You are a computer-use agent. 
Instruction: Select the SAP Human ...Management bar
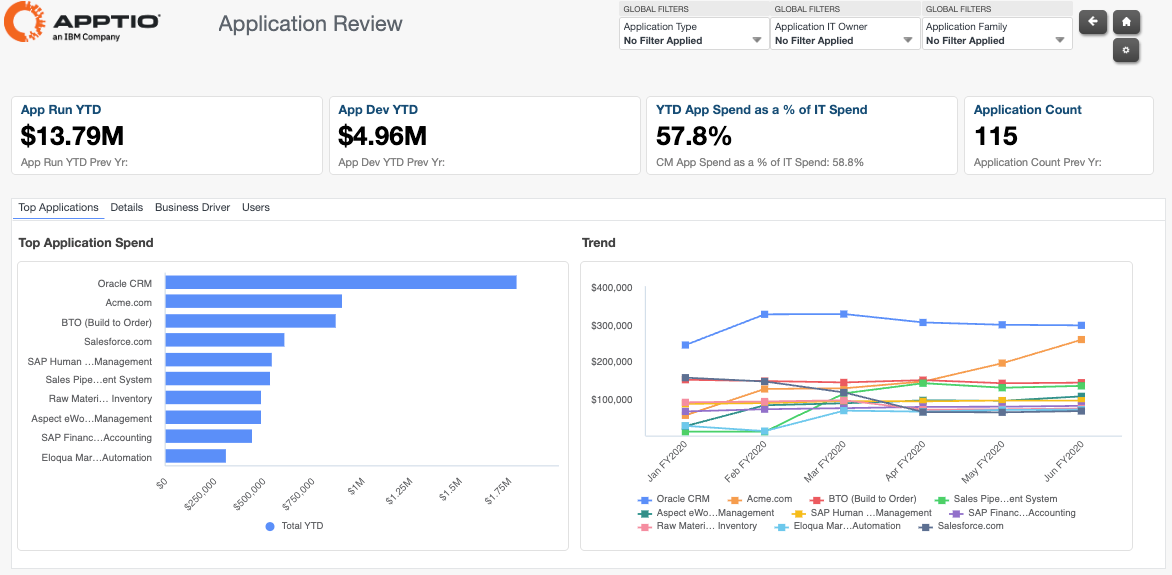(218, 360)
